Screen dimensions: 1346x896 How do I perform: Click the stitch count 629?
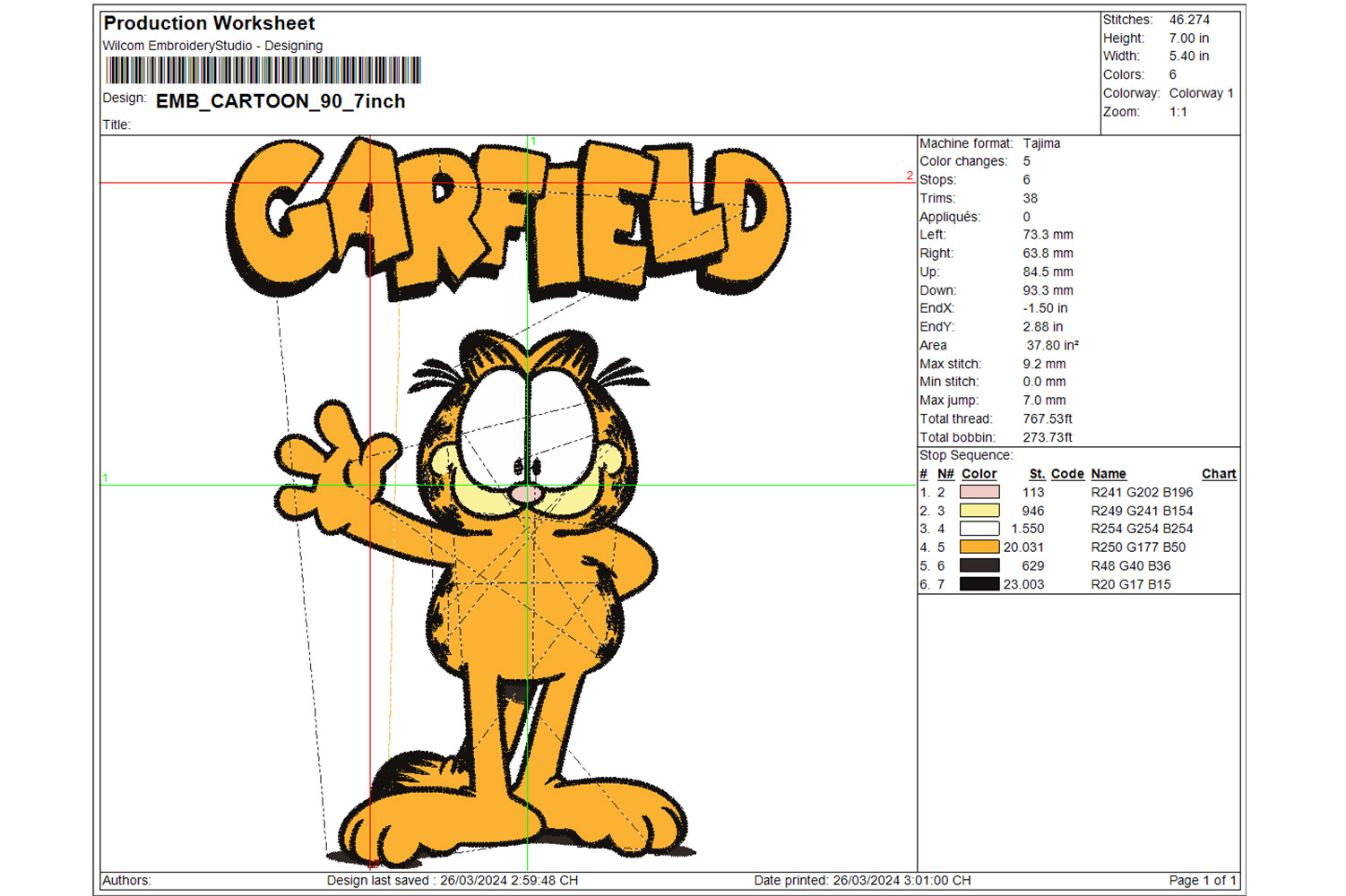(1033, 565)
